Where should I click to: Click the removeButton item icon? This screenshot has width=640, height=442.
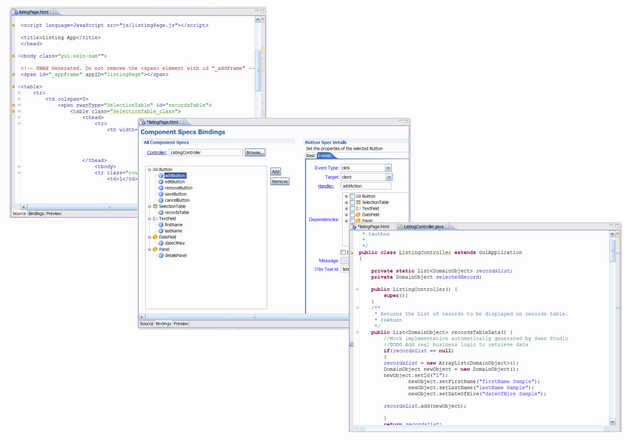point(161,188)
